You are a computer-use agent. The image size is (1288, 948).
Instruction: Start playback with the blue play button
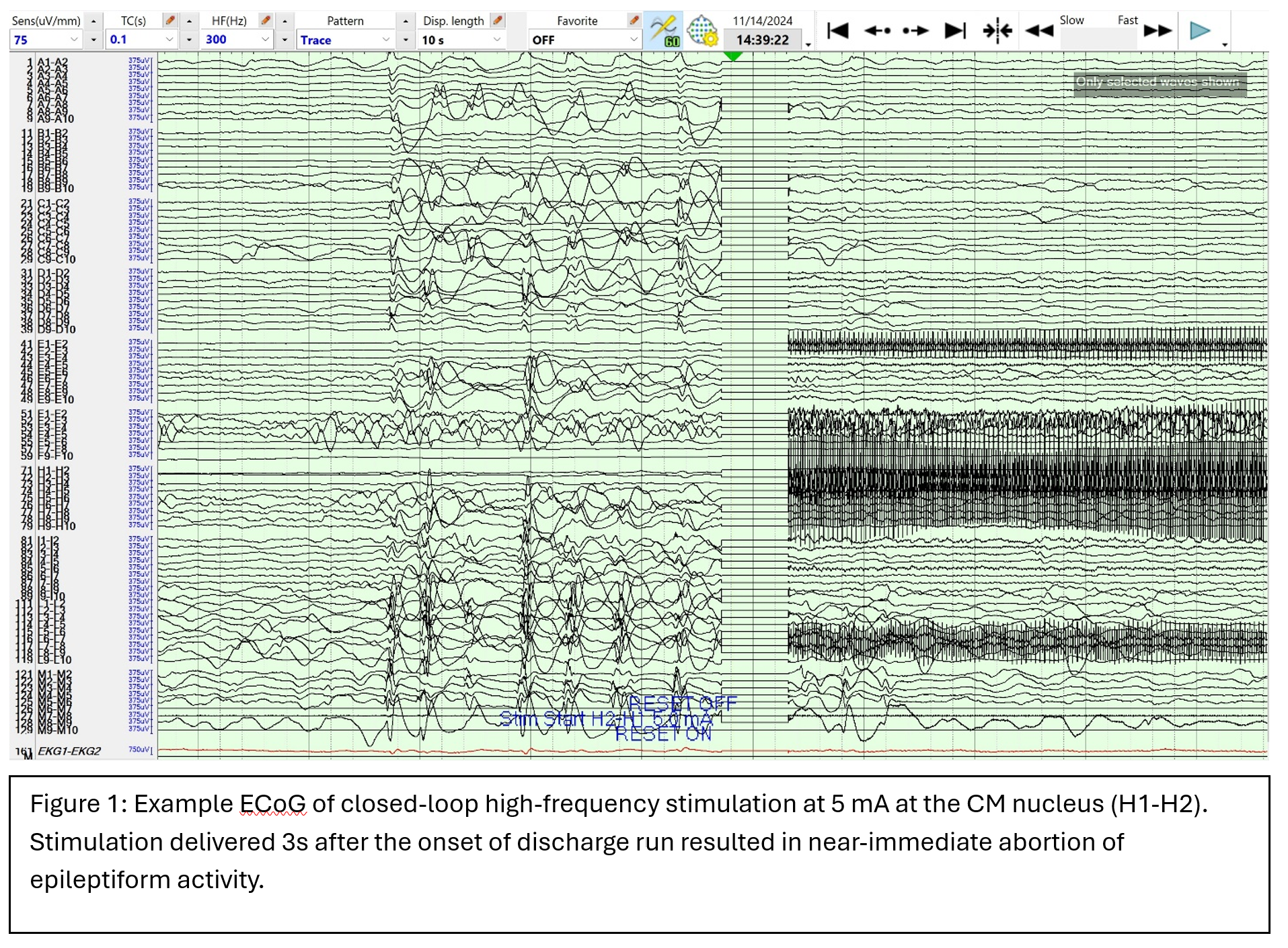coord(1199,31)
